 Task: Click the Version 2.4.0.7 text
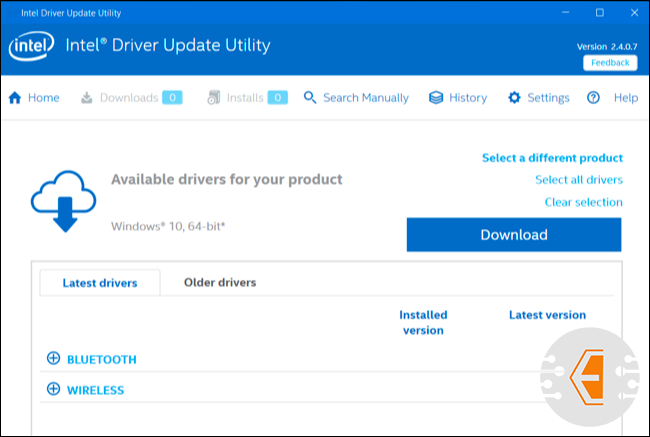point(607,46)
